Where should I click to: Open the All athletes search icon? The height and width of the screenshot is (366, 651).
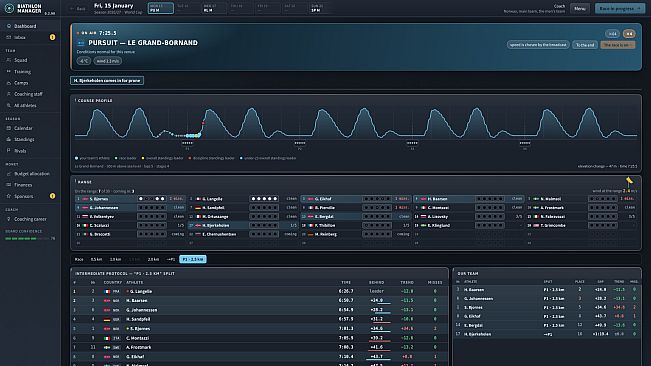pos(9,105)
